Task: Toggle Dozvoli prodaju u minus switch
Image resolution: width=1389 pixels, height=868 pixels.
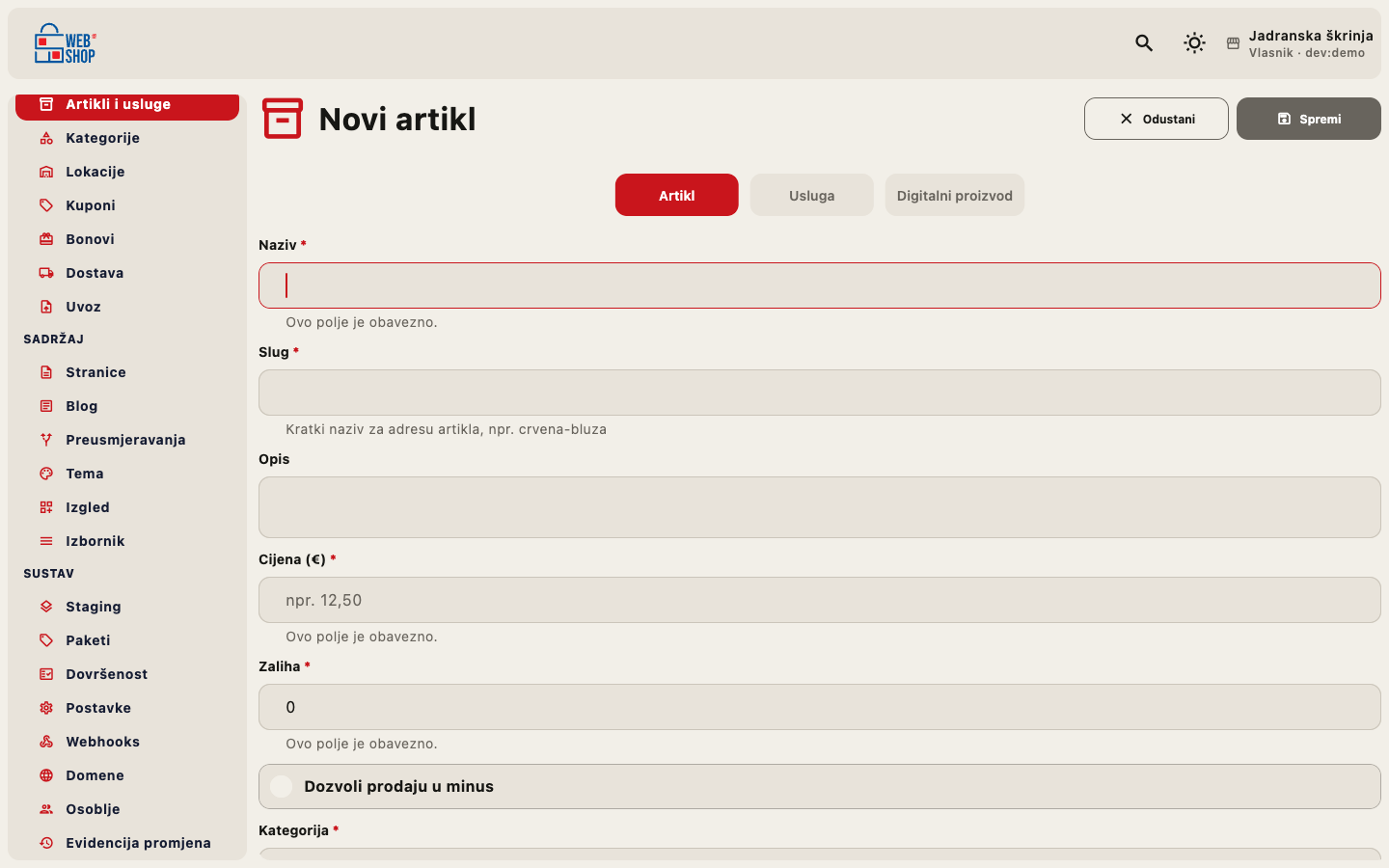Action: click(x=282, y=787)
